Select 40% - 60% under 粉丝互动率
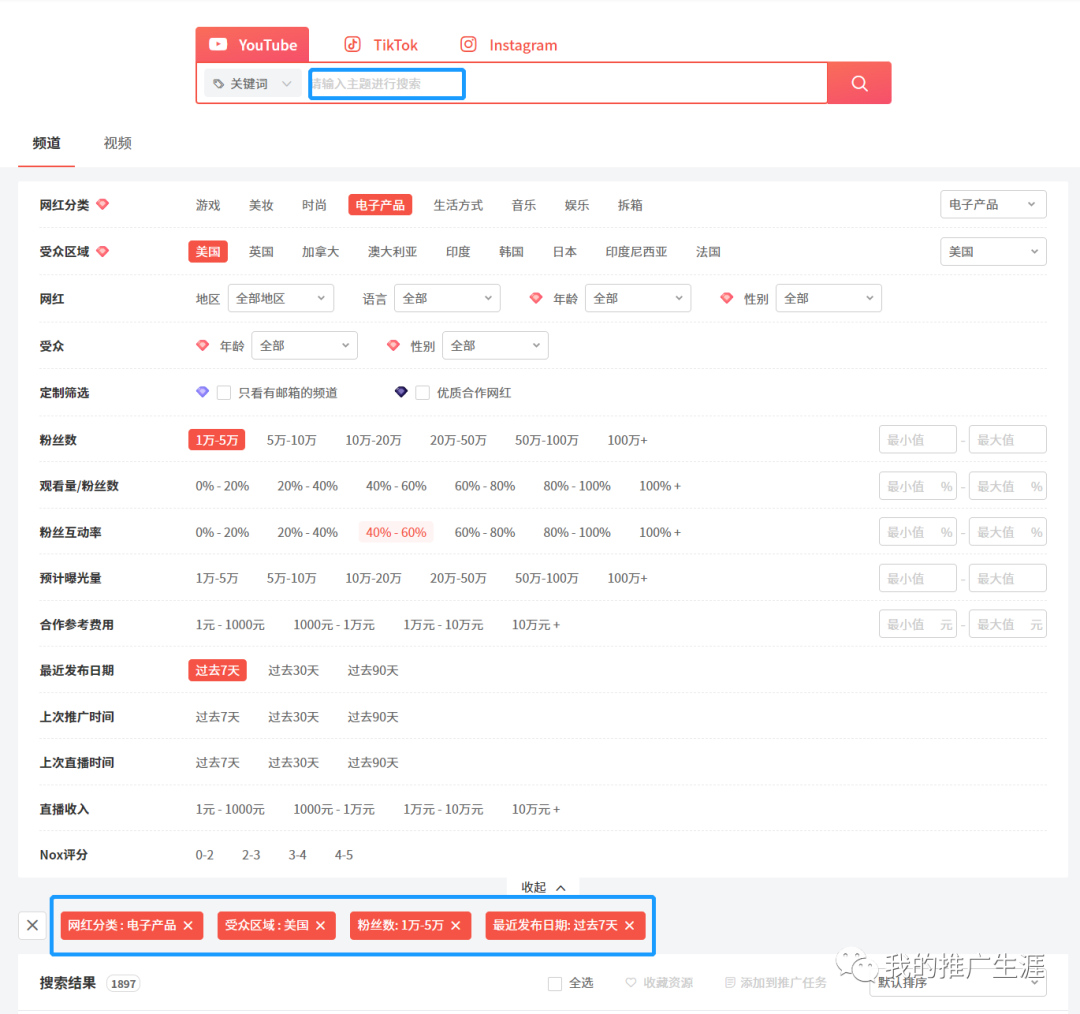Image resolution: width=1080 pixels, height=1014 pixels. coord(396,532)
